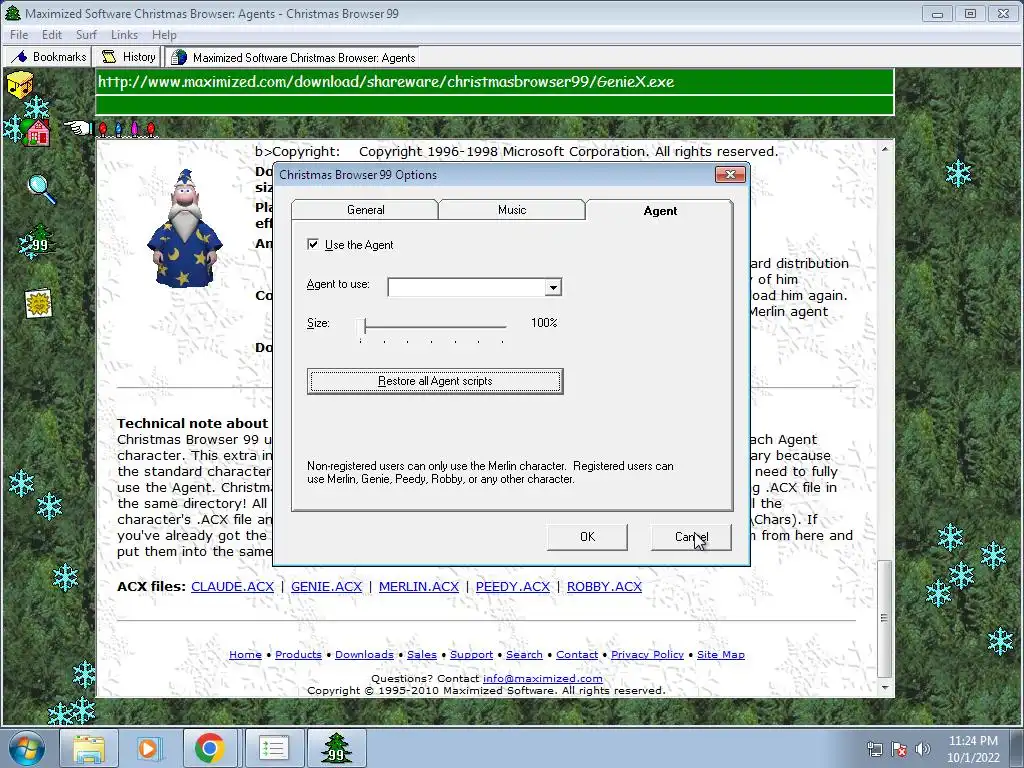Open the Help menu
1024x768 pixels.
coord(164,35)
